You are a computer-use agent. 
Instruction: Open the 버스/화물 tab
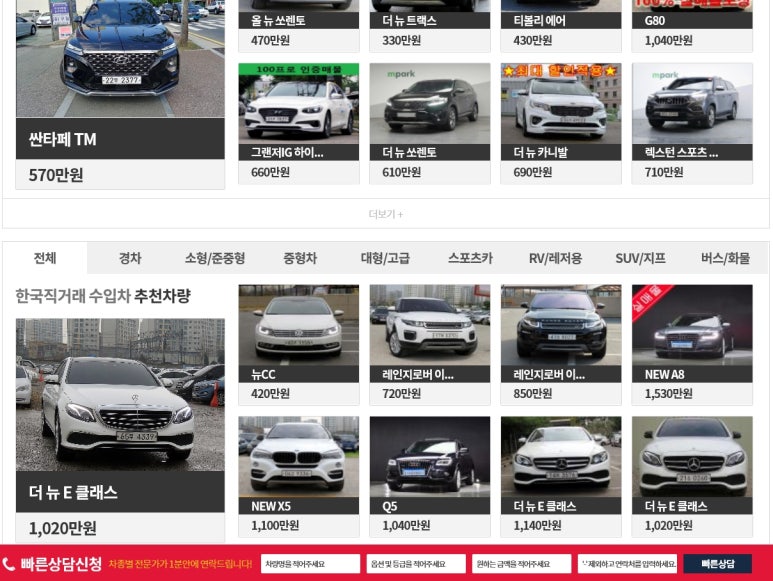725,258
